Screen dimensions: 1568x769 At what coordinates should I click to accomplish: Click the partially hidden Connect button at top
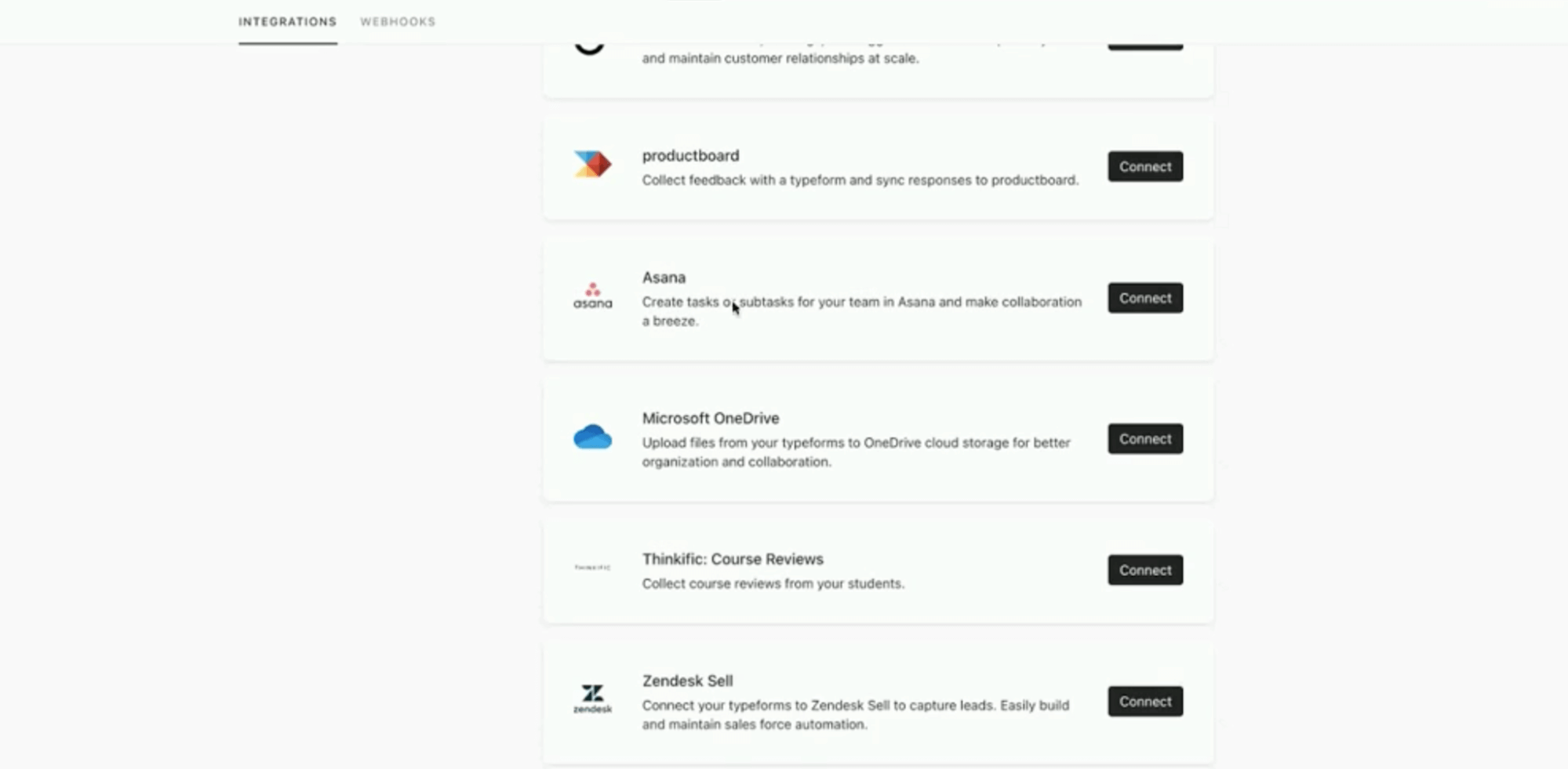click(x=1145, y=47)
